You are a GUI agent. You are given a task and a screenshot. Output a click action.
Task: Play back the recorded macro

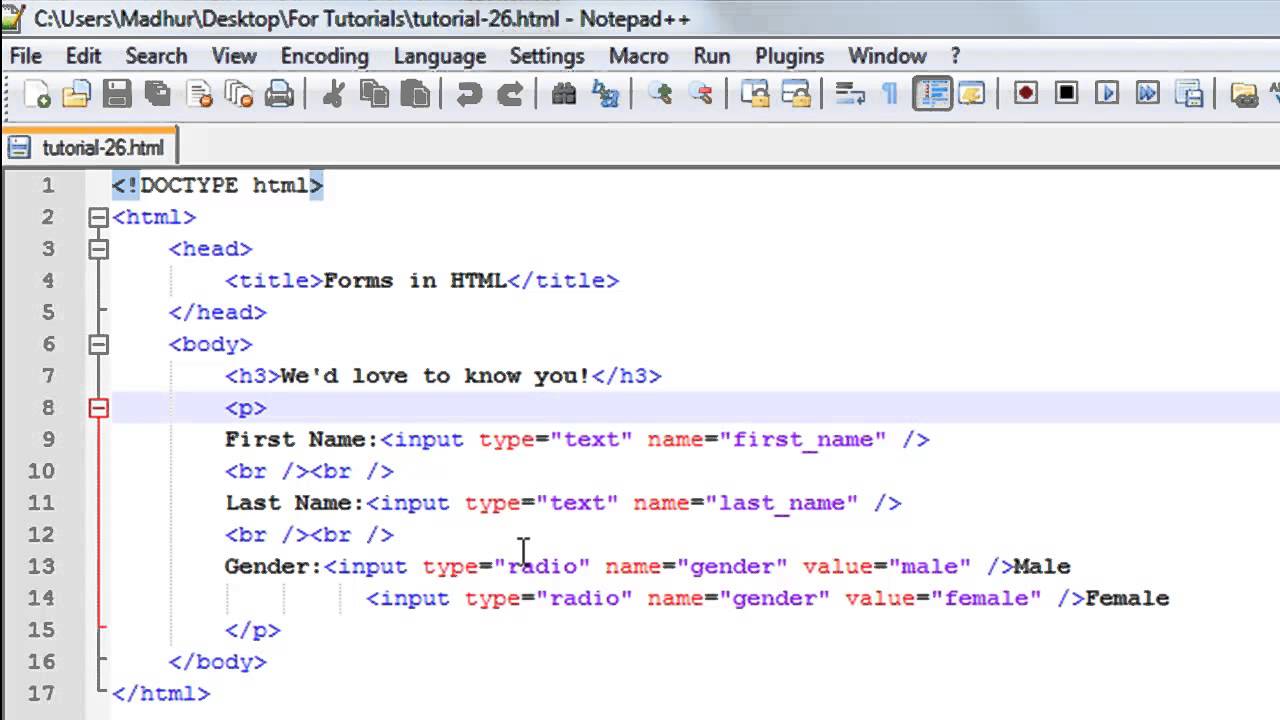tap(1106, 94)
